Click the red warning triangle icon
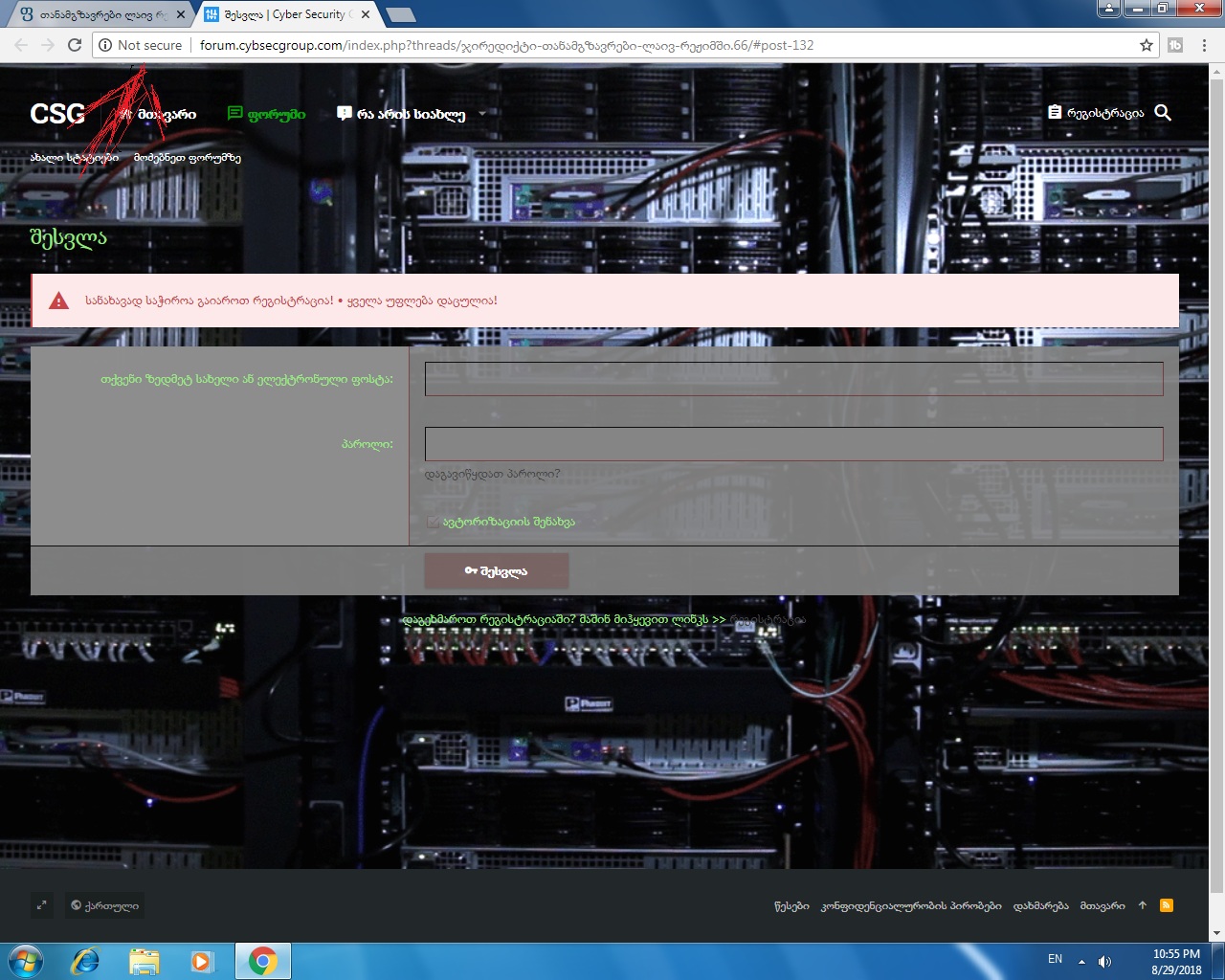 tap(59, 301)
